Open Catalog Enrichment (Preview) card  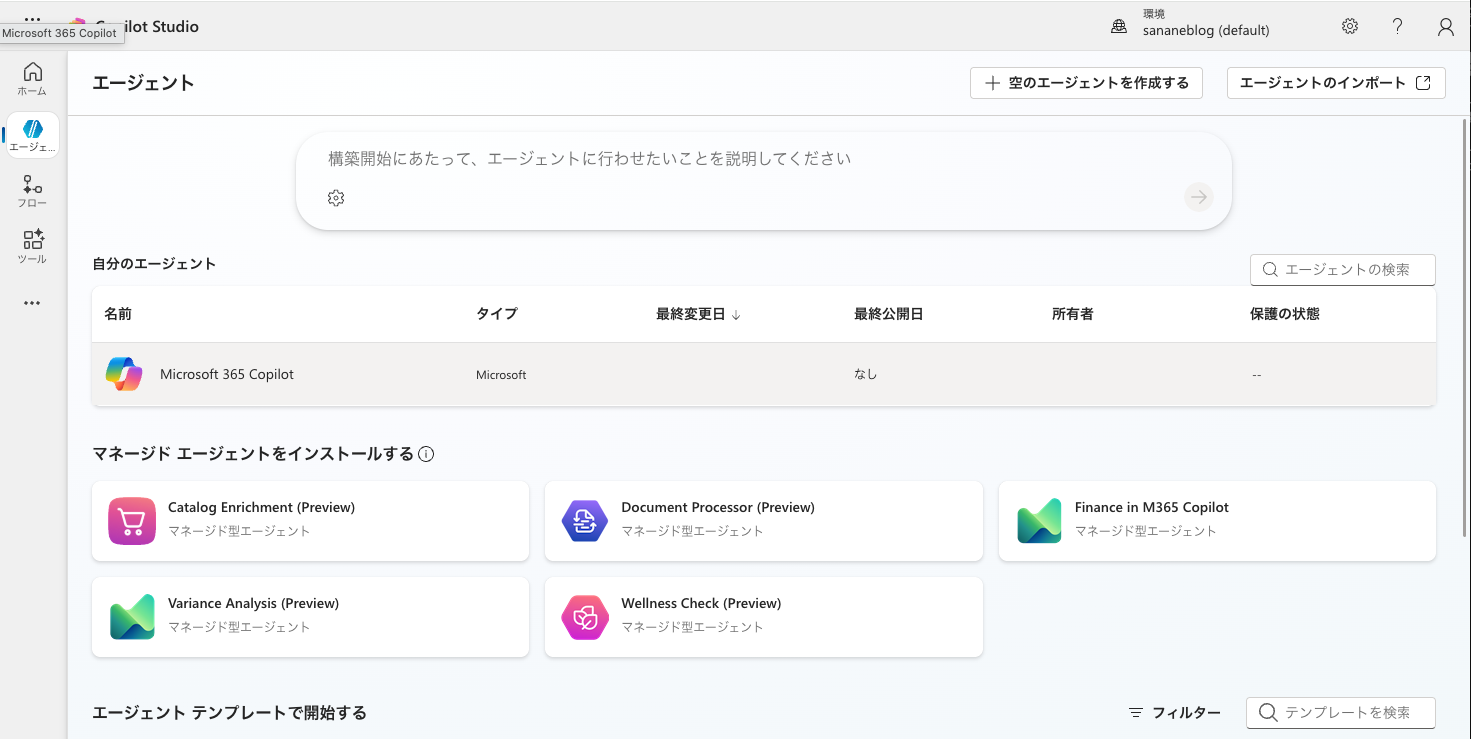point(310,521)
